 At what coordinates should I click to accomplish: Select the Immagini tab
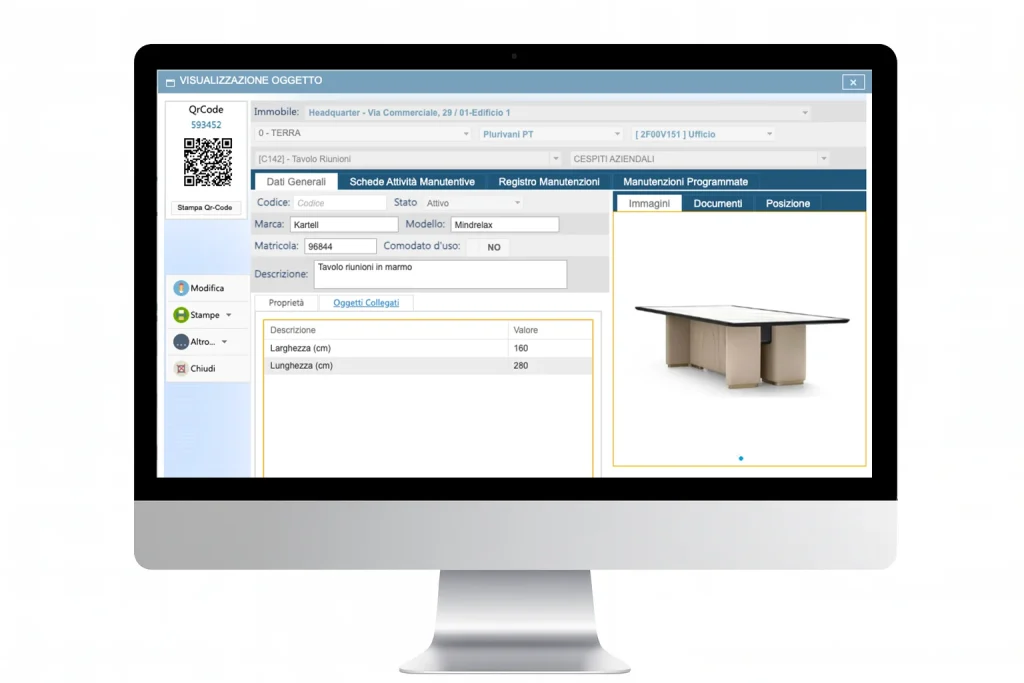649,203
